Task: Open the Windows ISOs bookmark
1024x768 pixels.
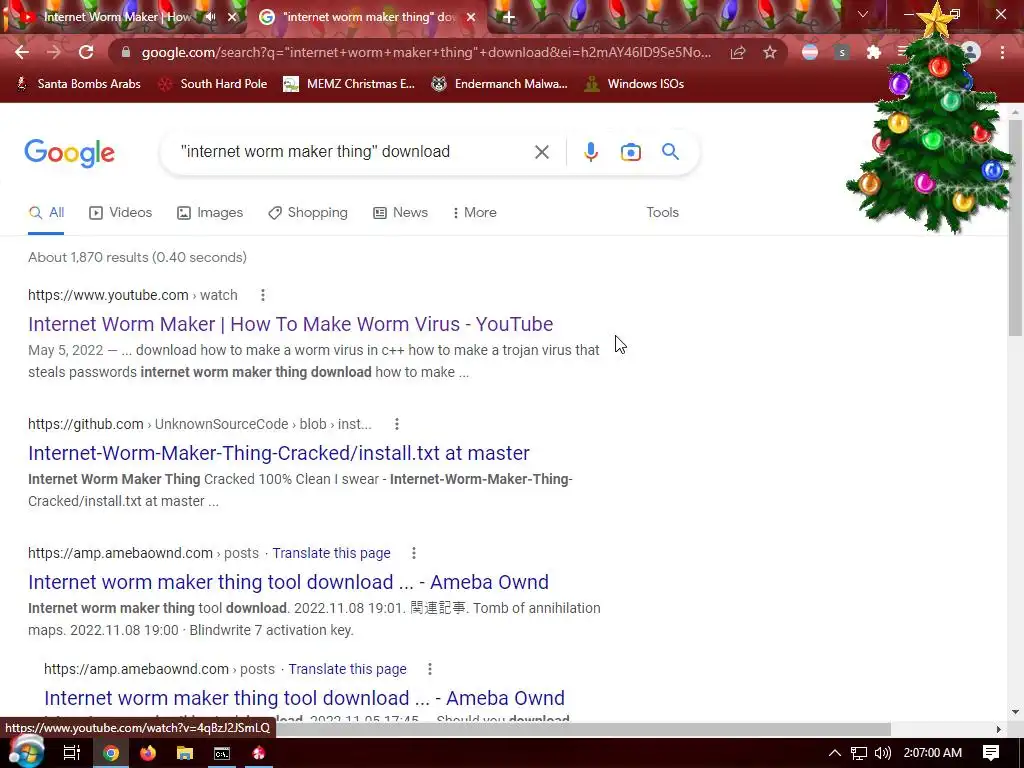Action: [x=634, y=84]
